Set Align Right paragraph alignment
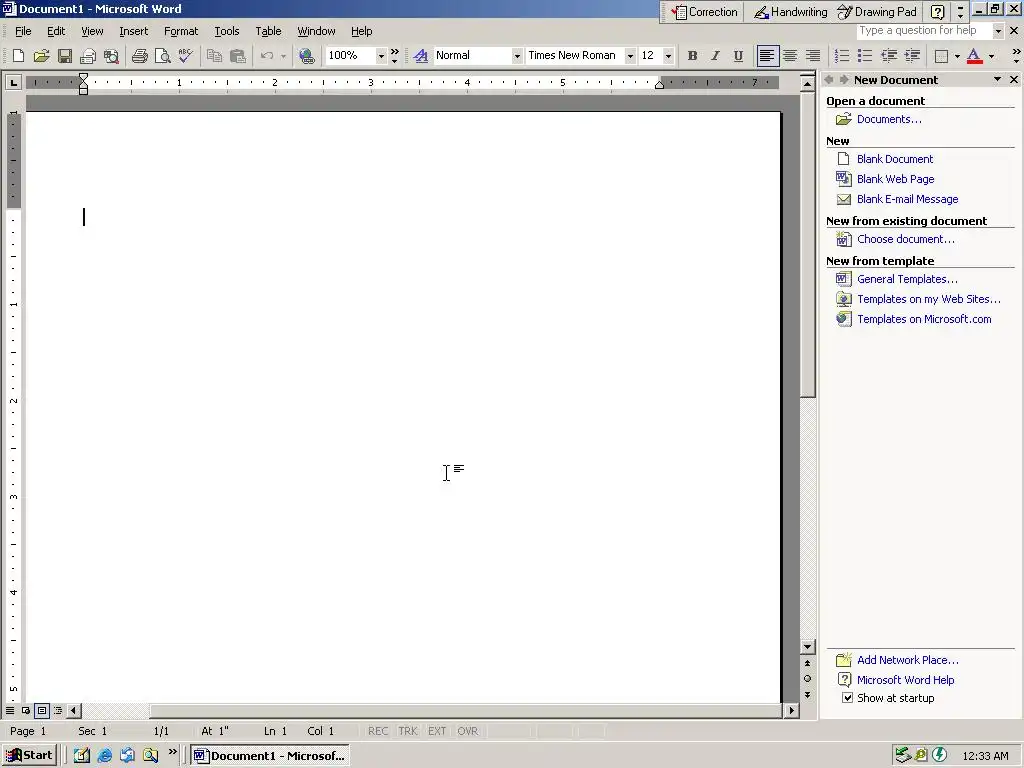The width and height of the screenshot is (1024, 768). point(812,56)
